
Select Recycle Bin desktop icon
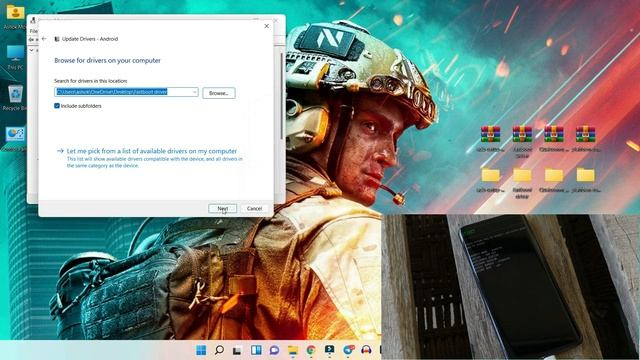[x=15, y=98]
